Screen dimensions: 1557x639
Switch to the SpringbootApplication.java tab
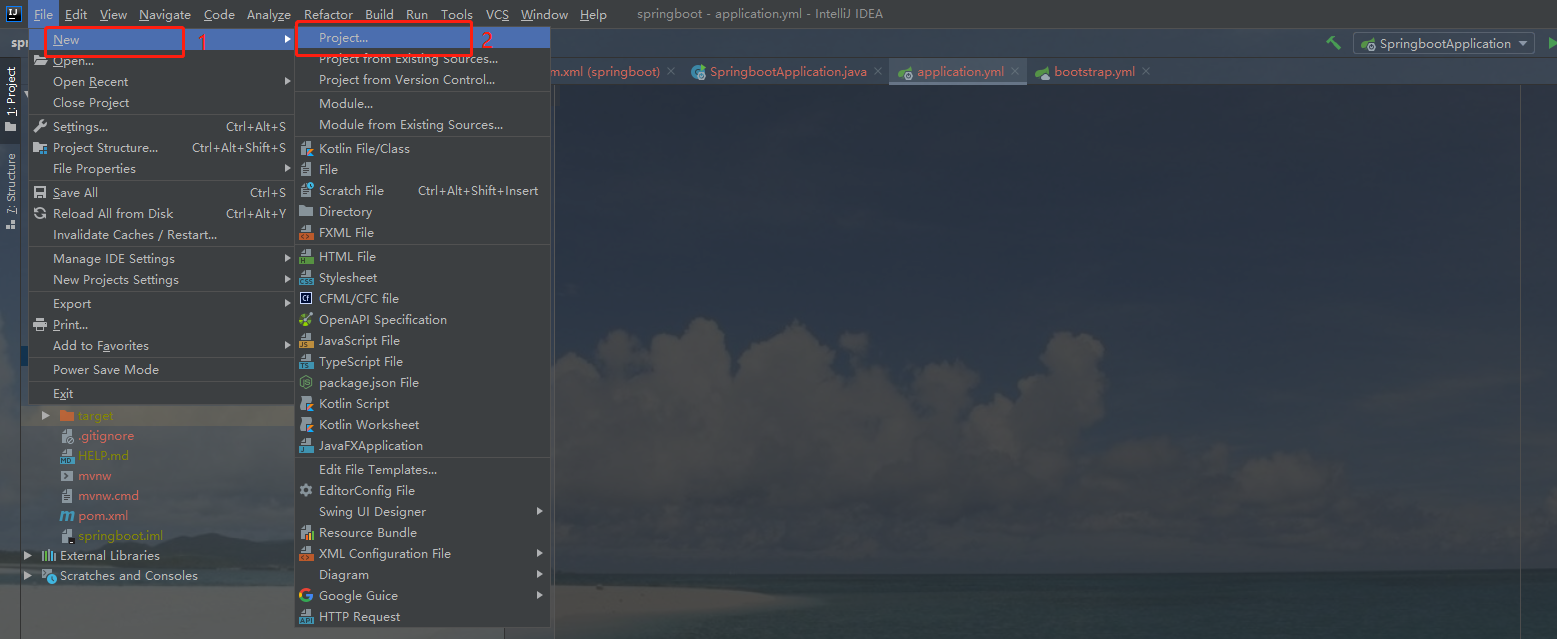[x=788, y=72]
